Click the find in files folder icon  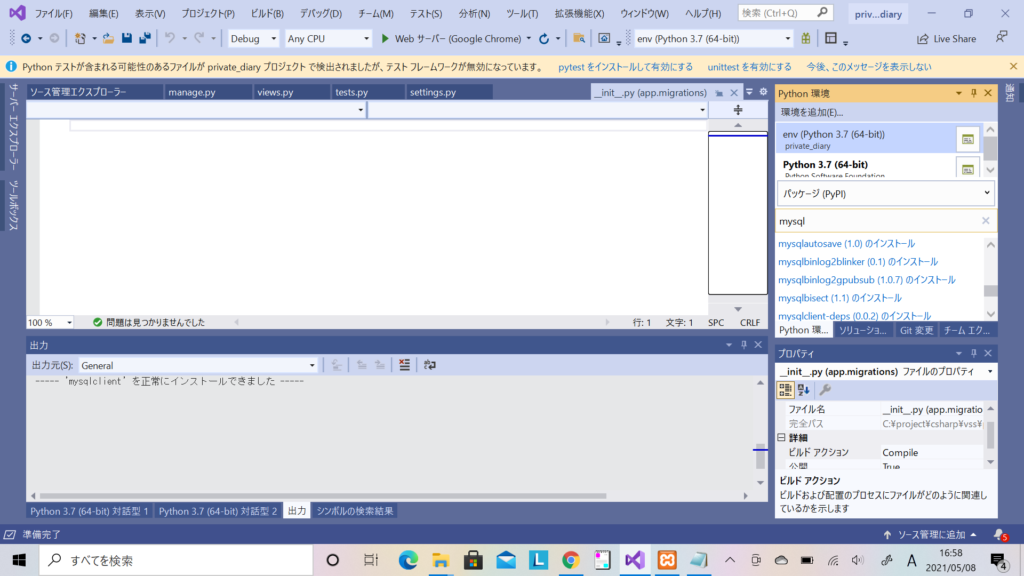pos(579,39)
